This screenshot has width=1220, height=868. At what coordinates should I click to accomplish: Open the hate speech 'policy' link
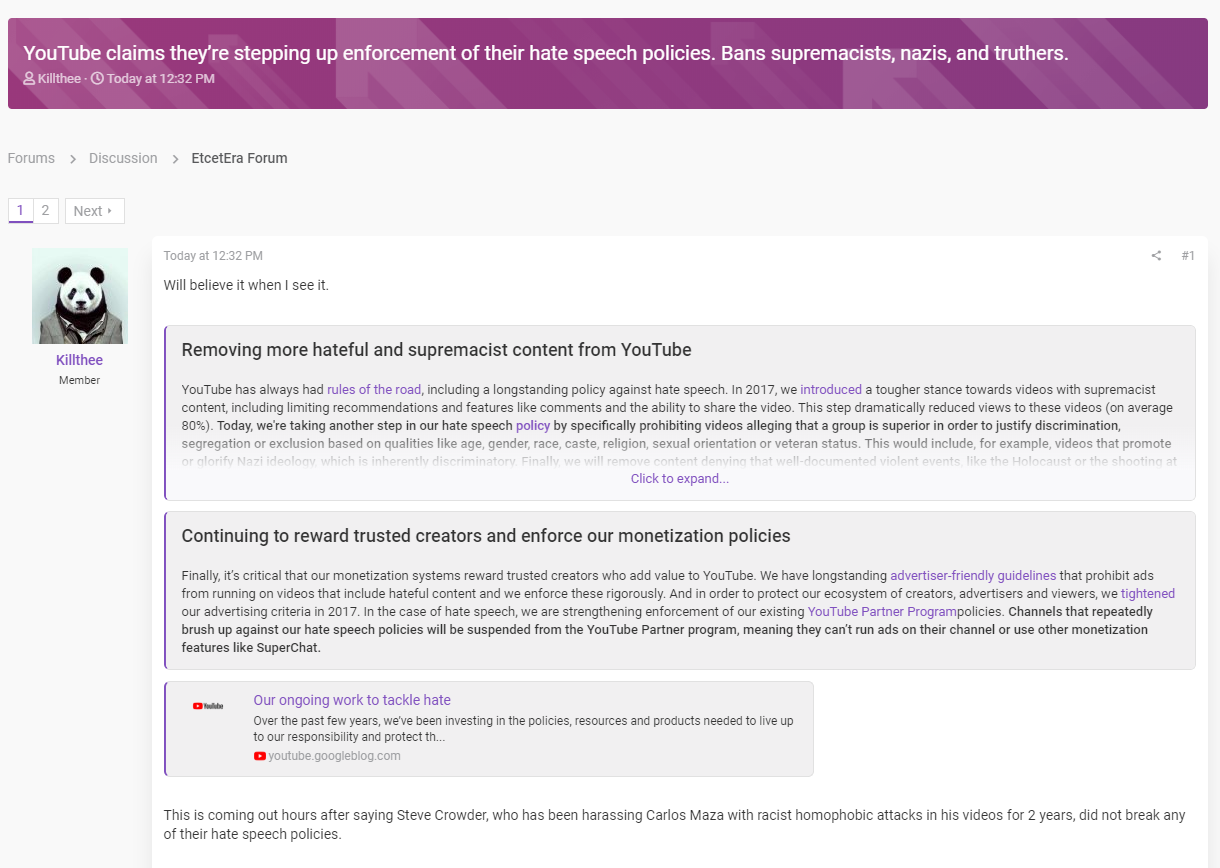[x=533, y=425]
